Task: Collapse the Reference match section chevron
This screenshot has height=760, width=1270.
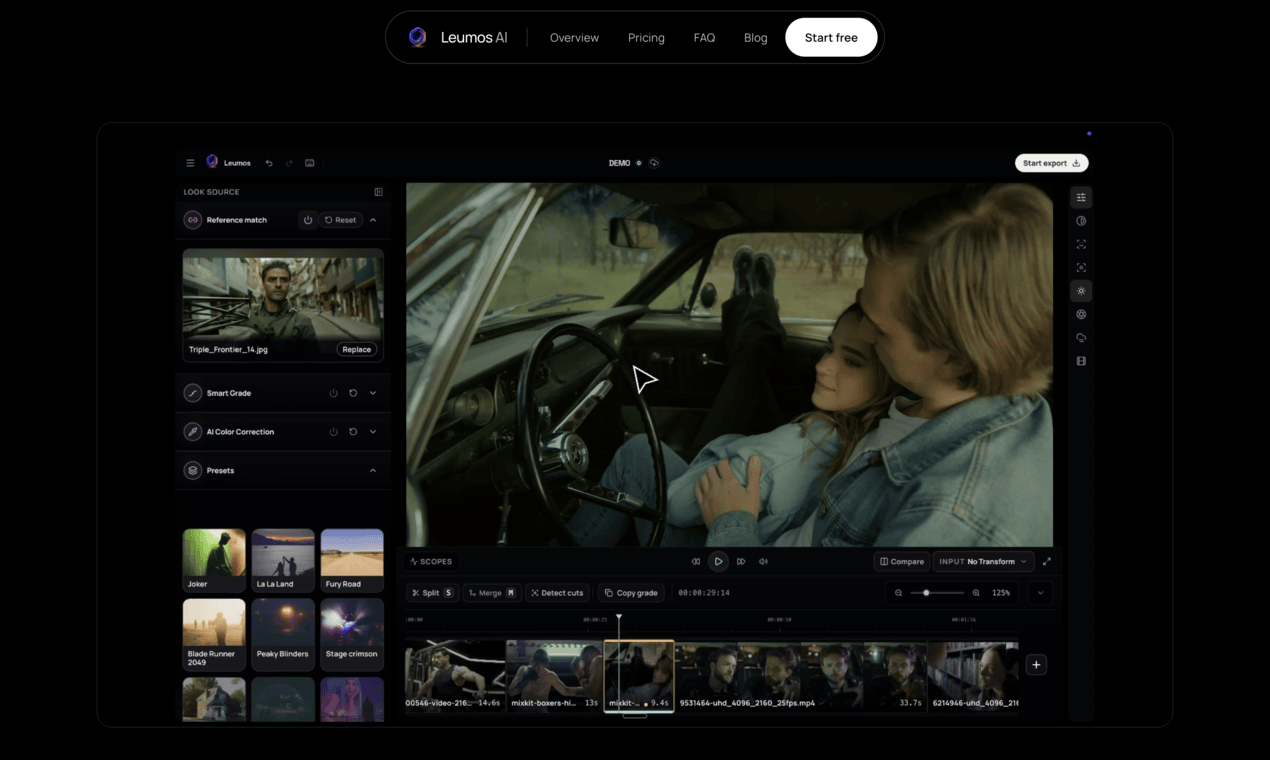Action: click(x=373, y=220)
